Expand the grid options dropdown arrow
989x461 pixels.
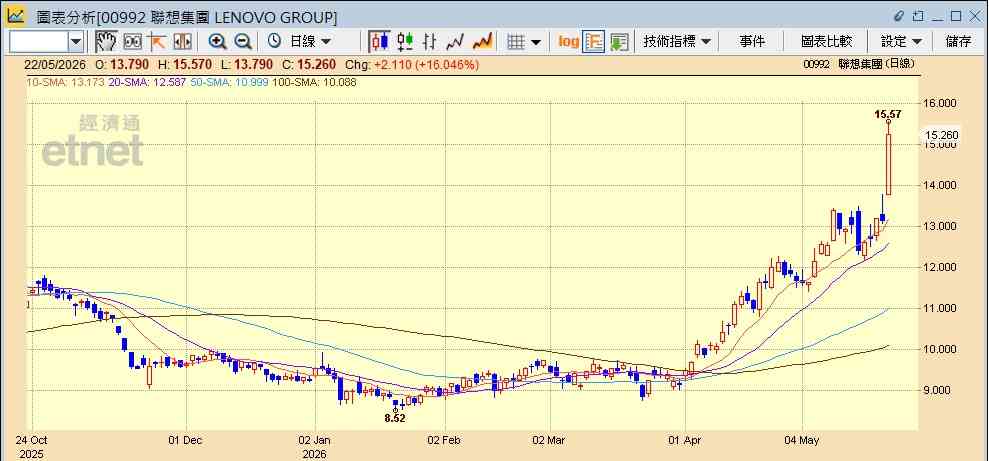[x=536, y=42]
